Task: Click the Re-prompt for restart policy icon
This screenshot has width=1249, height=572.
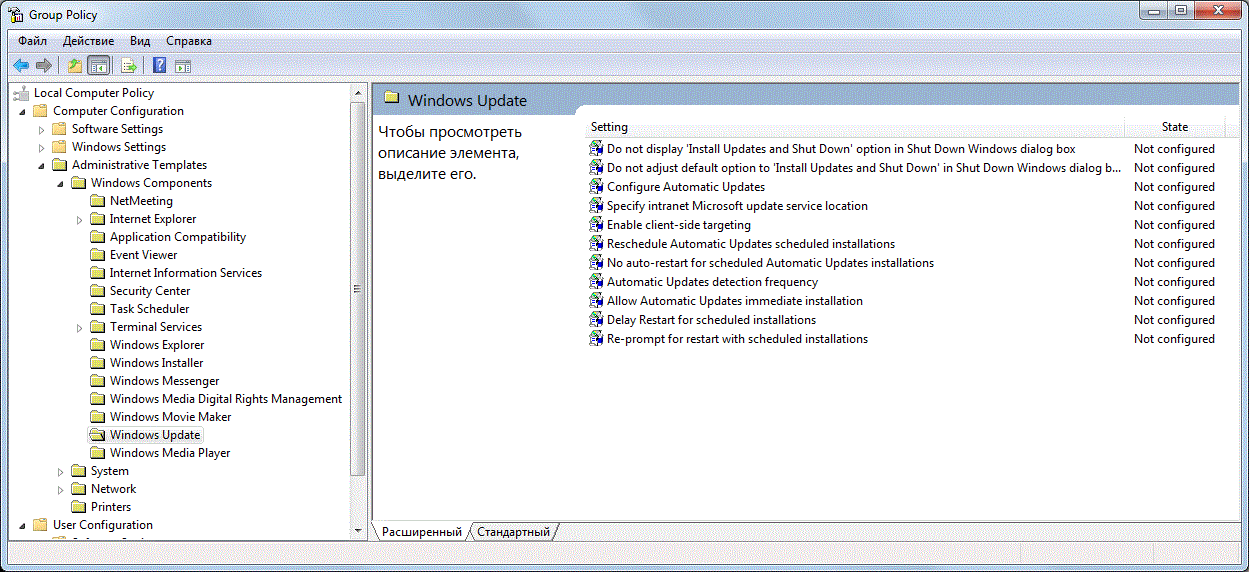Action: point(596,339)
